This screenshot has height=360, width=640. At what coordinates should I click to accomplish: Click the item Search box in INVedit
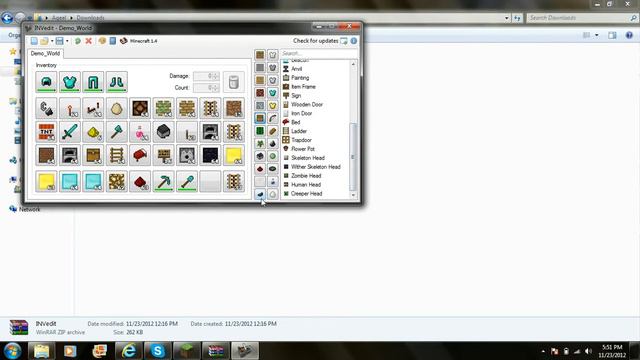[319, 53]
